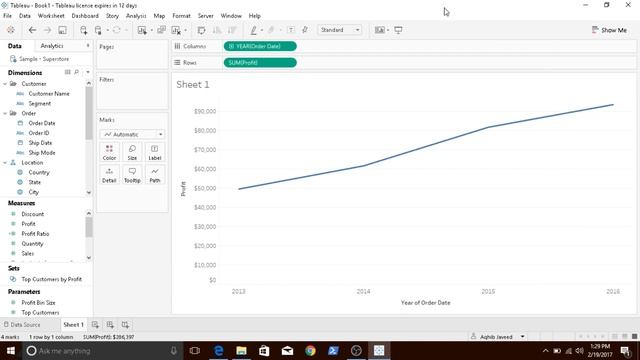This screenshot has height=360, width=640.
Task: Switch to the Analytics tab
Action: tap(52, 46)
